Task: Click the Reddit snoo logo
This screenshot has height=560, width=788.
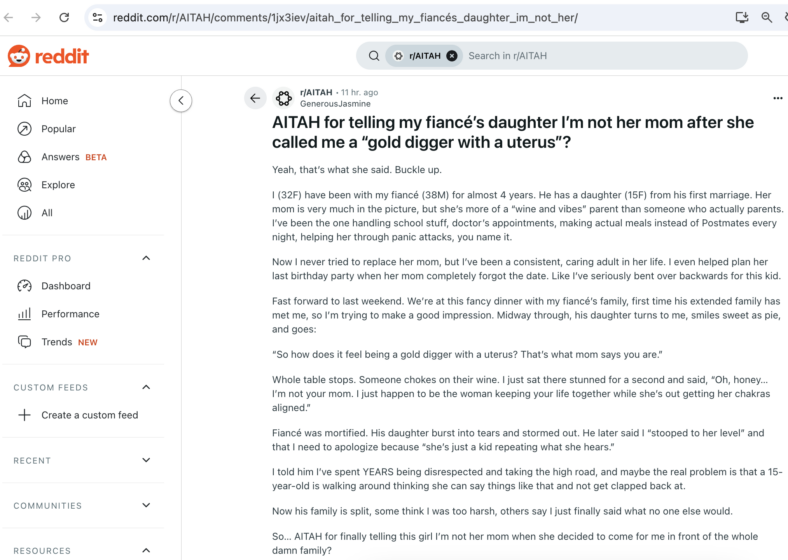Action: pyautogui.click(x=19, y=56)
